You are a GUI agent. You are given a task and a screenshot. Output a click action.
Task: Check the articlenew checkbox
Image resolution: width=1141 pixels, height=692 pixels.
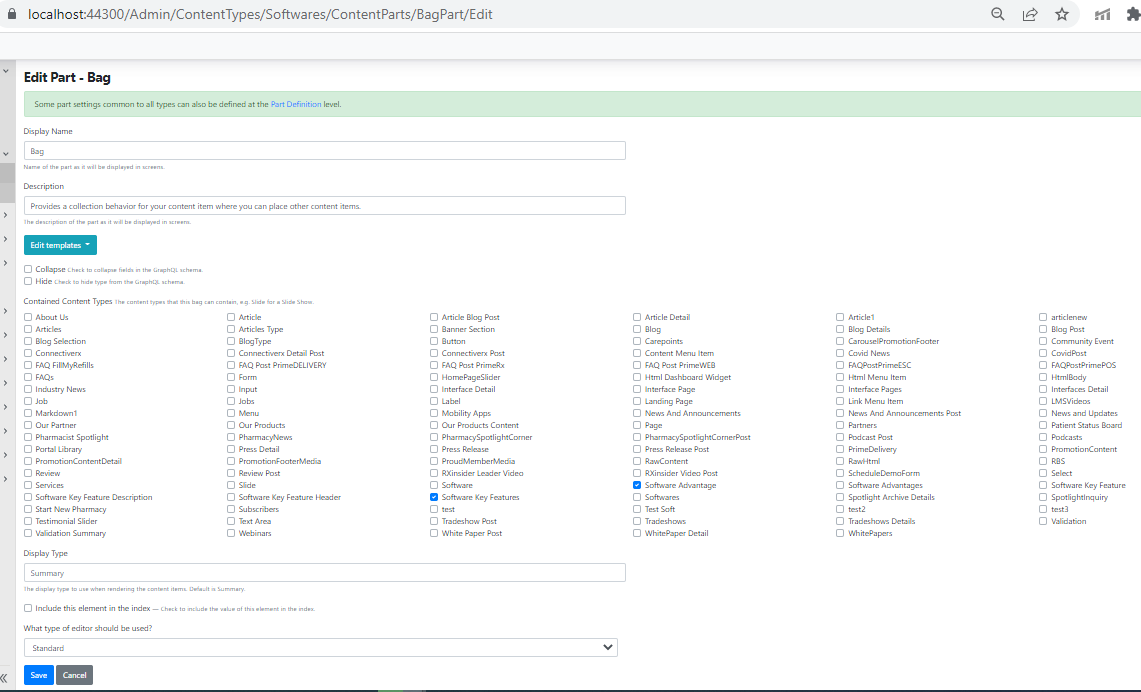coord(1043,317)
